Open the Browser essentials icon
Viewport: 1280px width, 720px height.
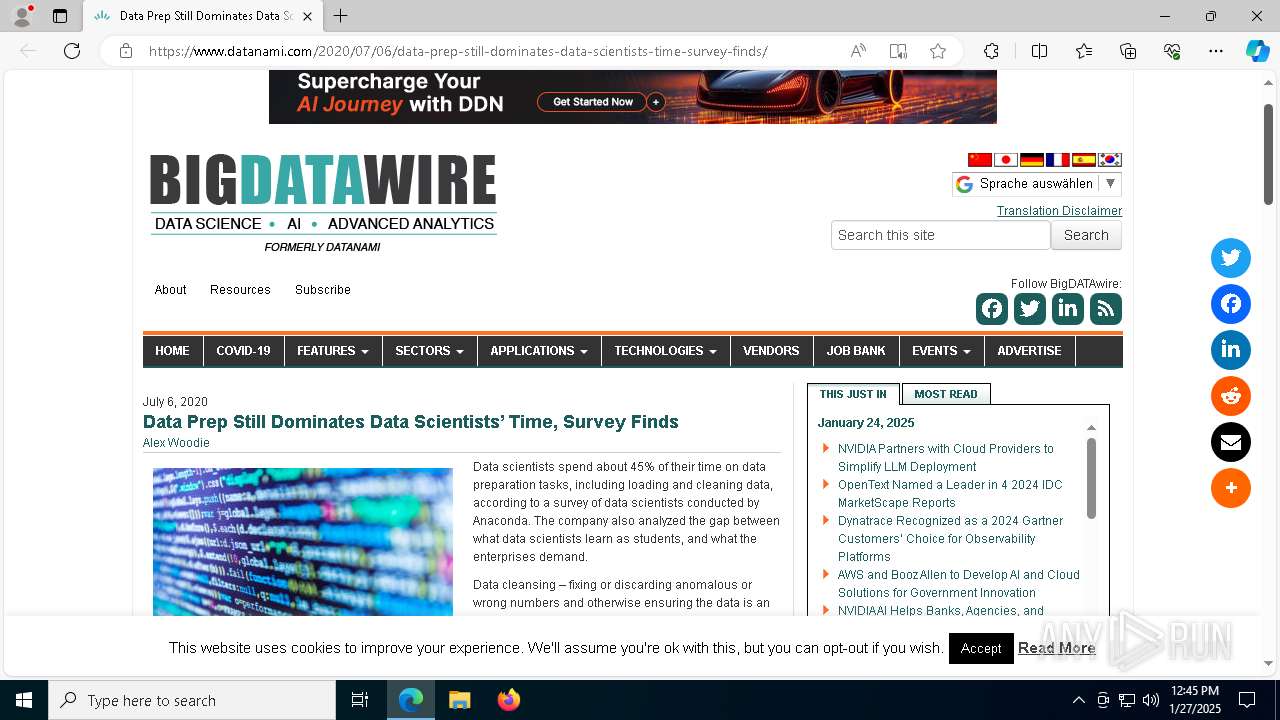coord(1172,51)
